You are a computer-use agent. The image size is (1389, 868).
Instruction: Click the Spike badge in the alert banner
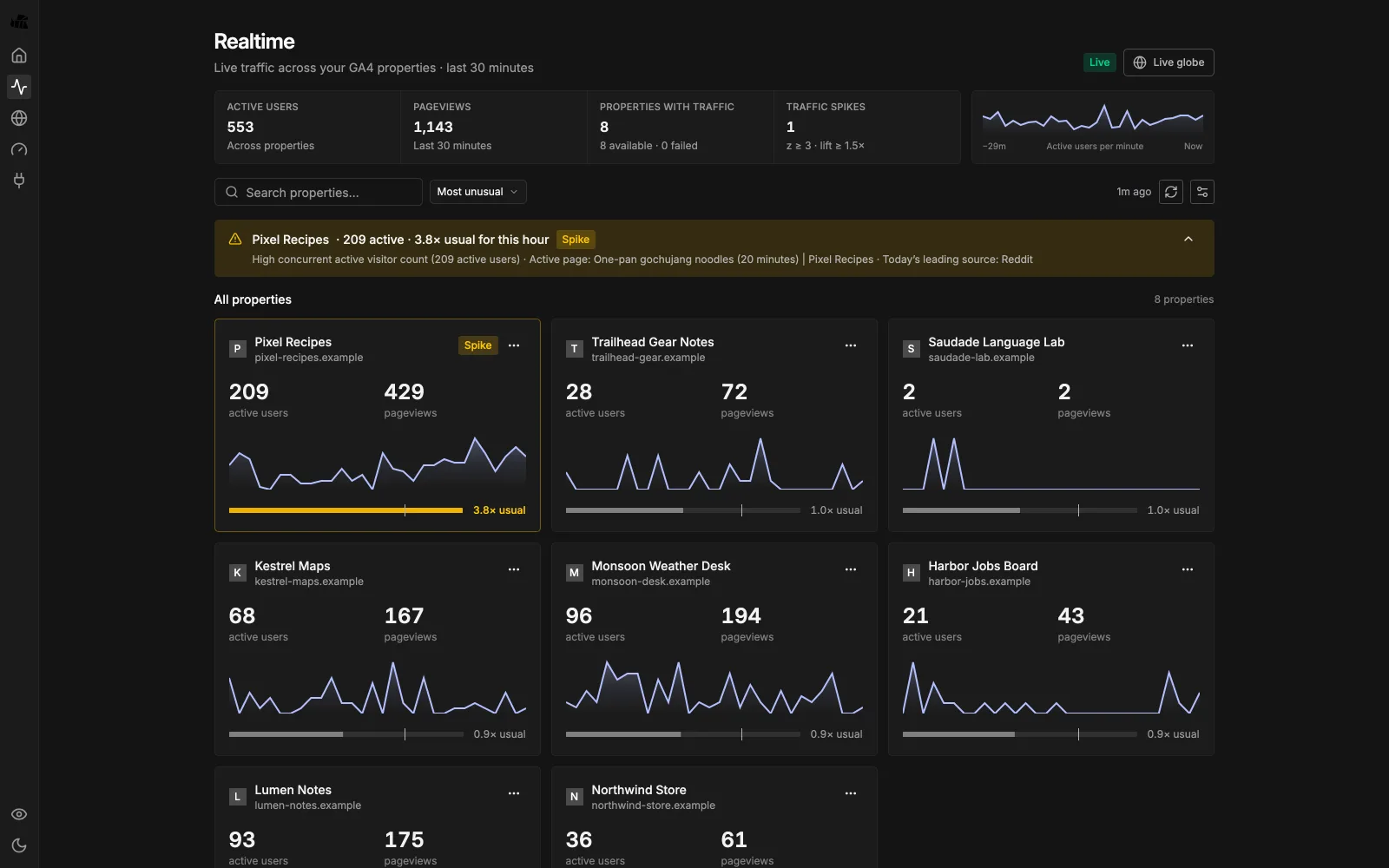576,240
